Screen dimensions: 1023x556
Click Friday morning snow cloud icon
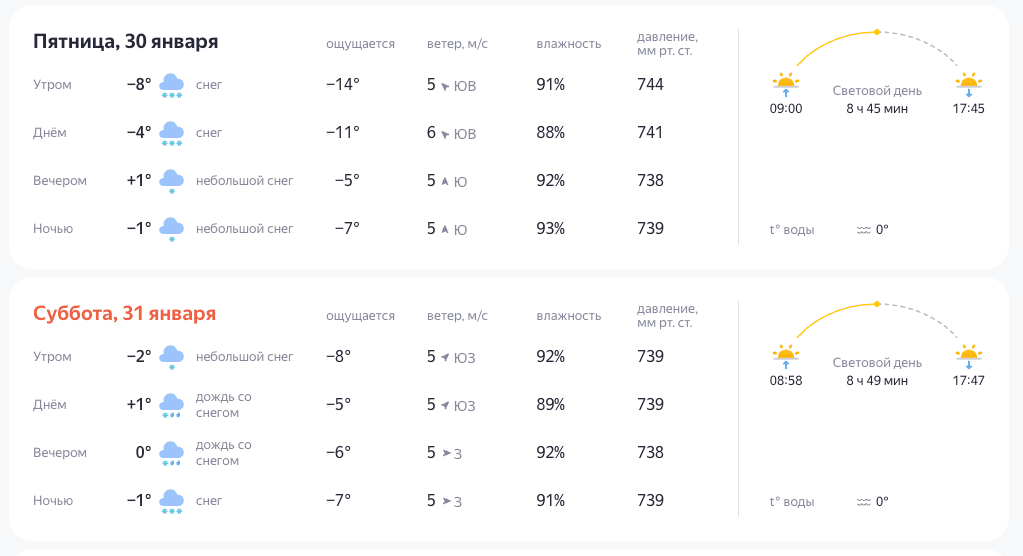pyautogui.click(x=171, y=85)
